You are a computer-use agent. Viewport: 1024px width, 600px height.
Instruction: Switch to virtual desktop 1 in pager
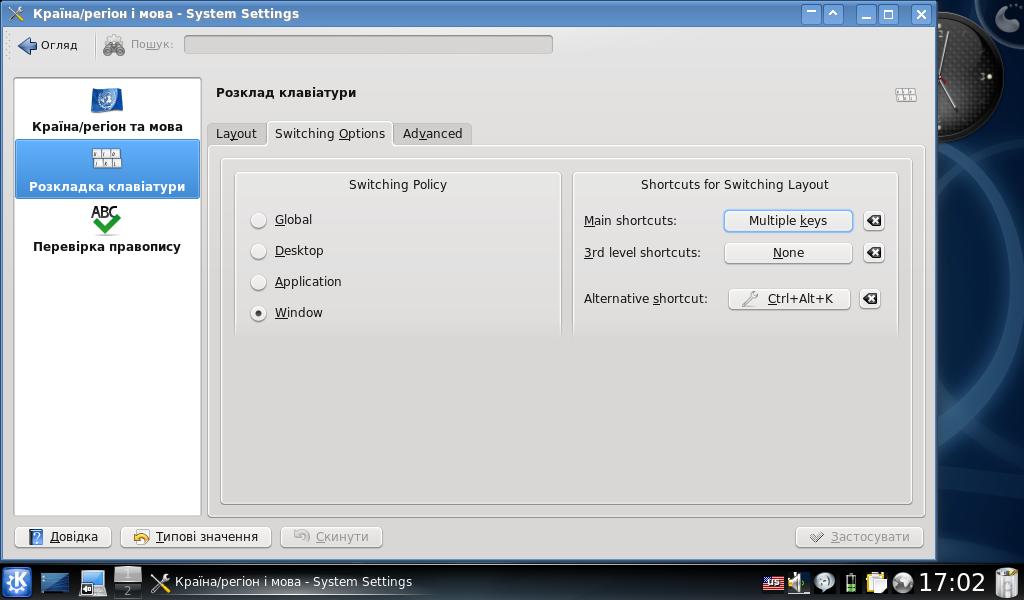[127, 574]
